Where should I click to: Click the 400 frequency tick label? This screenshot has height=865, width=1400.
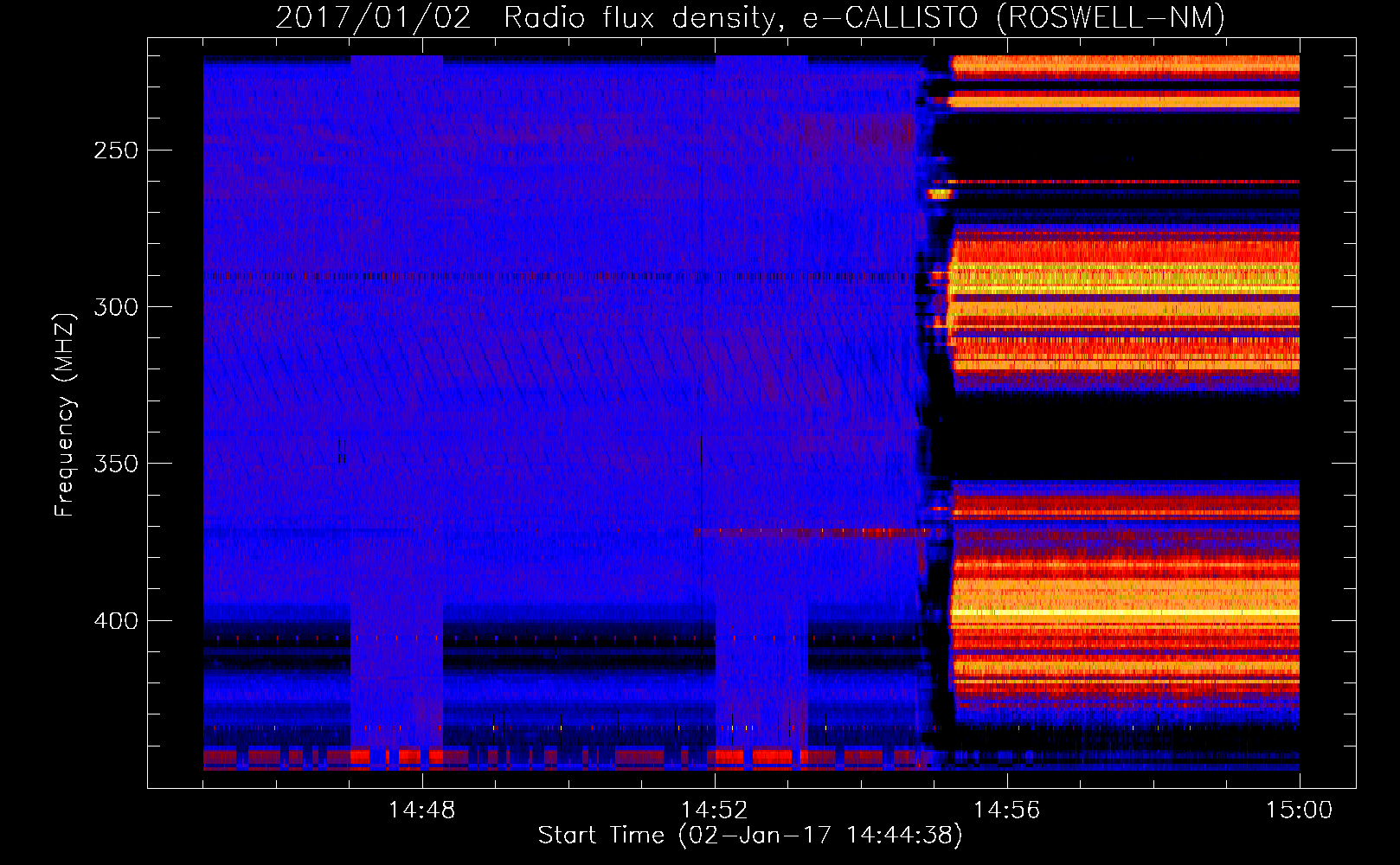tap(116, 621)
